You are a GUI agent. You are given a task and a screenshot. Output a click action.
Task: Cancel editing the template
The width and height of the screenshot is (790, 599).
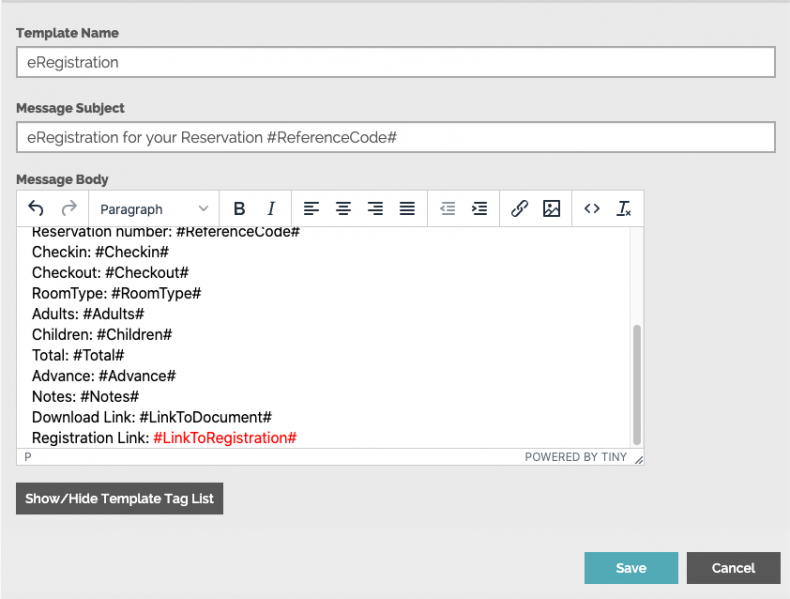pyautogui.click(x=734, y=568)
